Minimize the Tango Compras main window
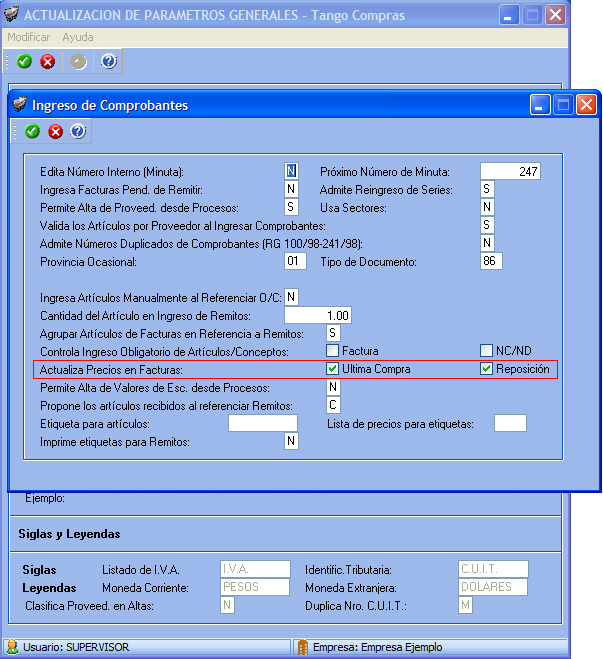The image size is (603, 659). (509, 15)
